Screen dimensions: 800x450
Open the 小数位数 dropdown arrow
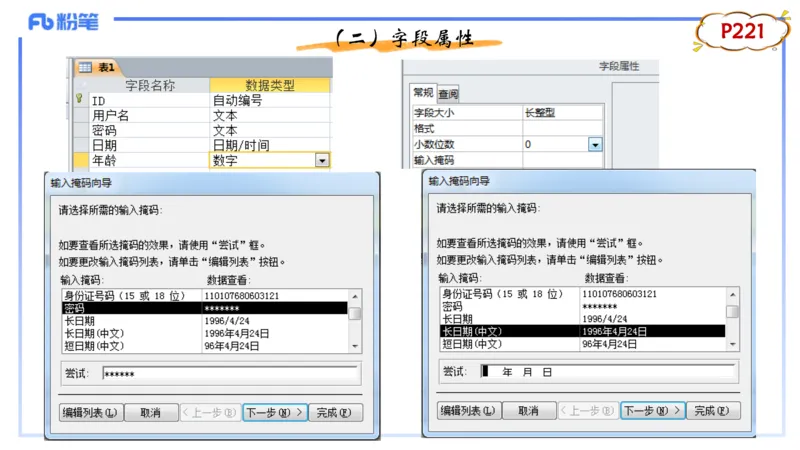[x=595, y=145]
